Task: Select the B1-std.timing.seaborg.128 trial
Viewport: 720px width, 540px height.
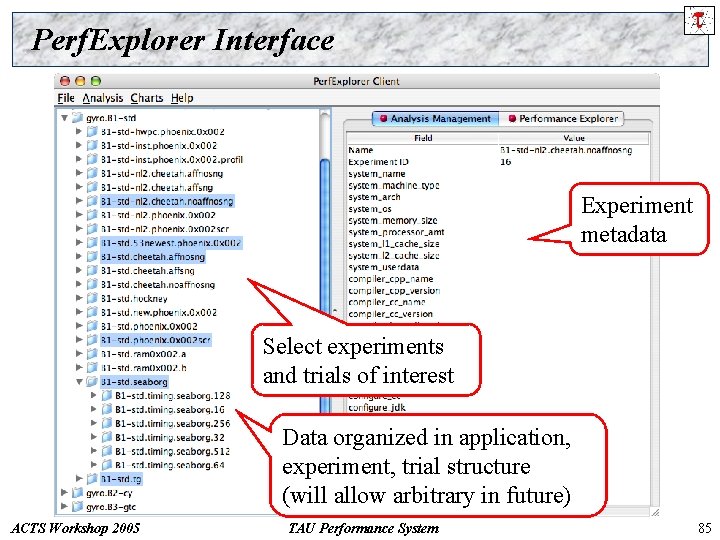Action: click(173, 395)
